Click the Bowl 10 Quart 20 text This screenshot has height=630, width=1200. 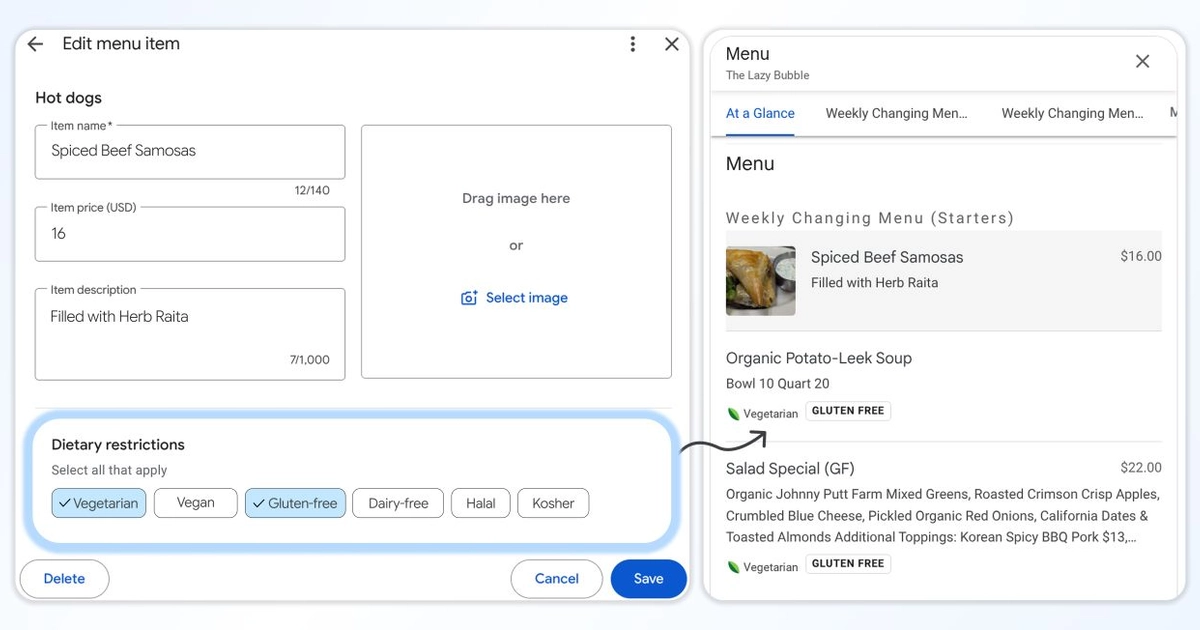[x=778, y=384]
